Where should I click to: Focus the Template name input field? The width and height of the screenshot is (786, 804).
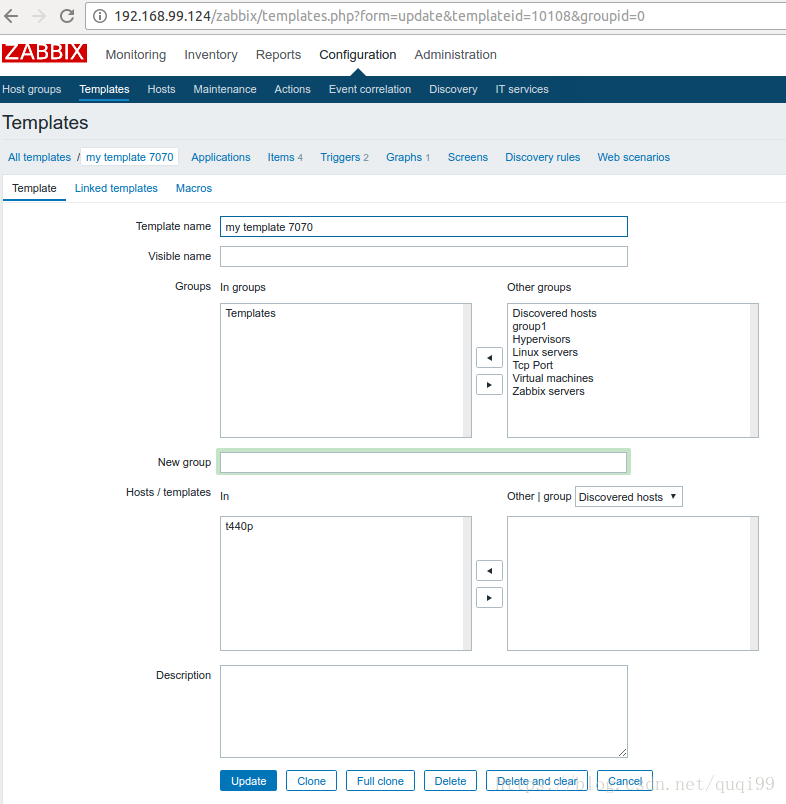coord(424,227)
